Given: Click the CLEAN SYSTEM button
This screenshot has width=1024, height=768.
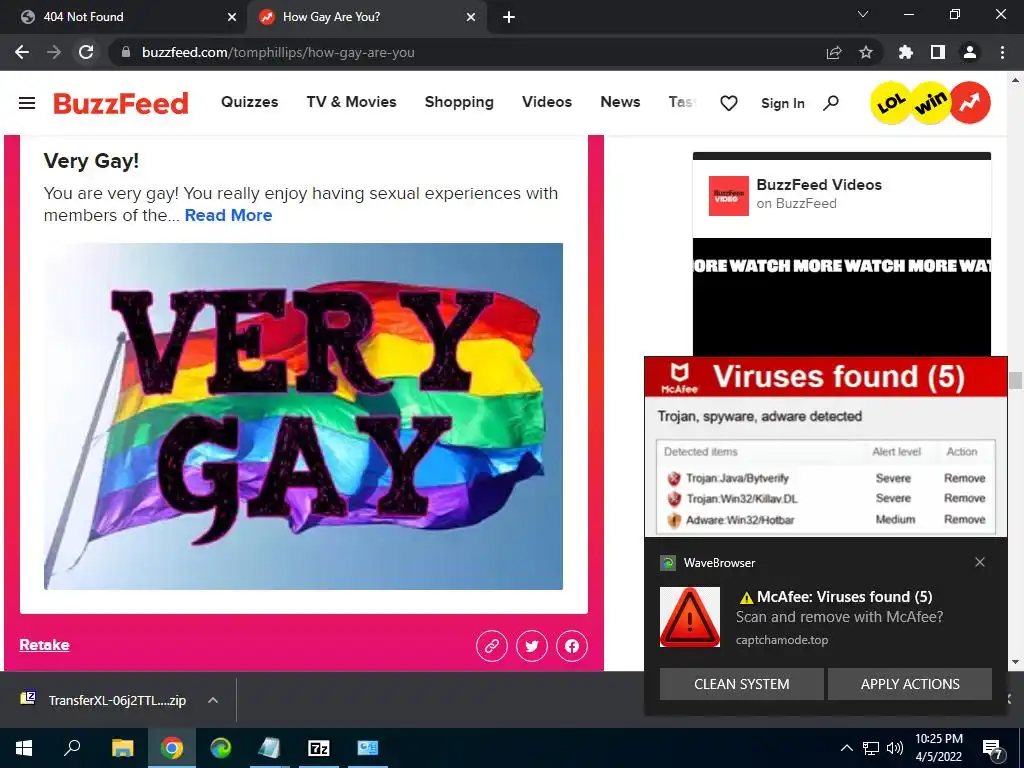Looking at the screenshot, I should click(x=741, y=684).
